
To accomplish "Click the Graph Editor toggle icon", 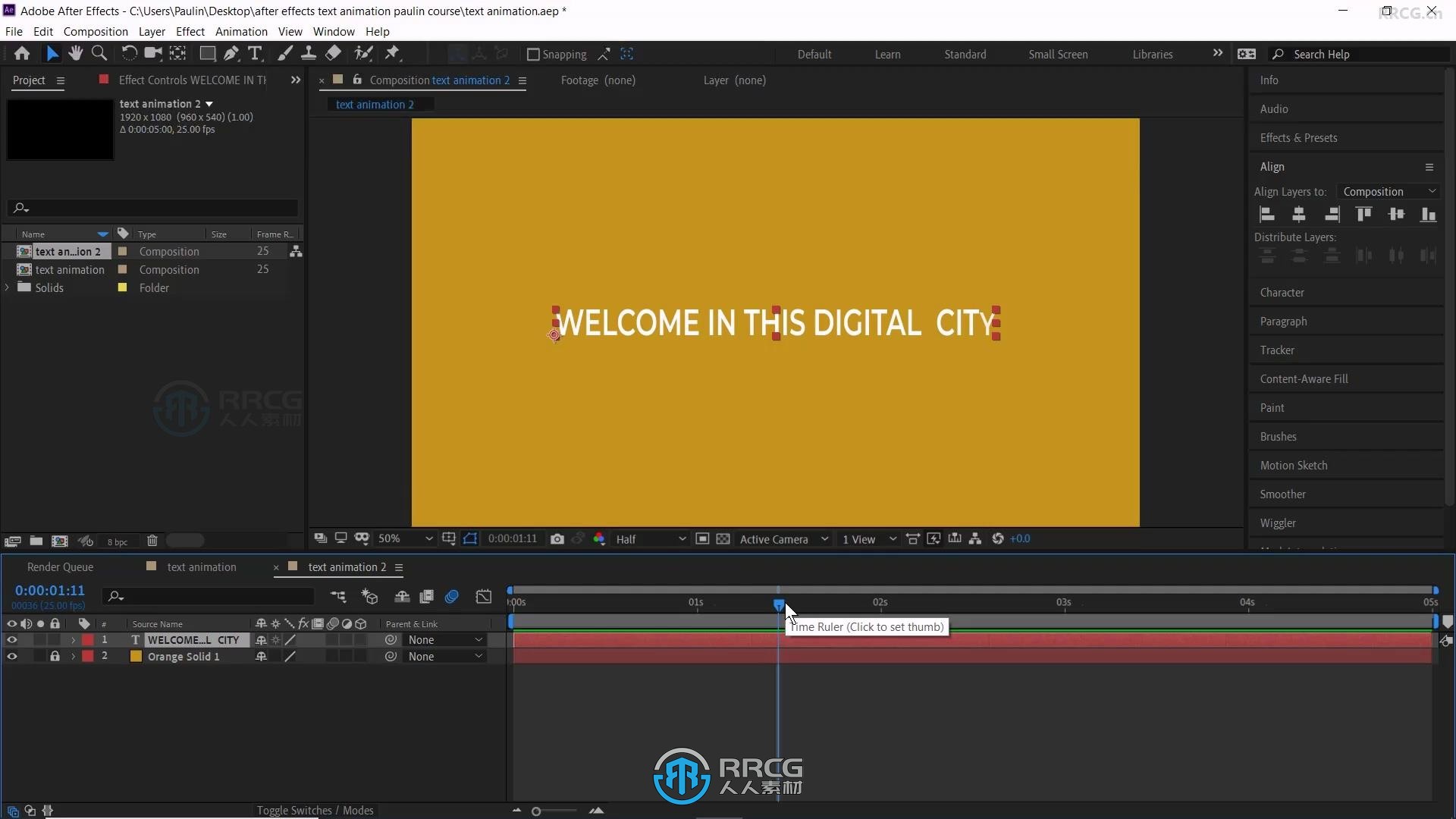I will [484, 596].
